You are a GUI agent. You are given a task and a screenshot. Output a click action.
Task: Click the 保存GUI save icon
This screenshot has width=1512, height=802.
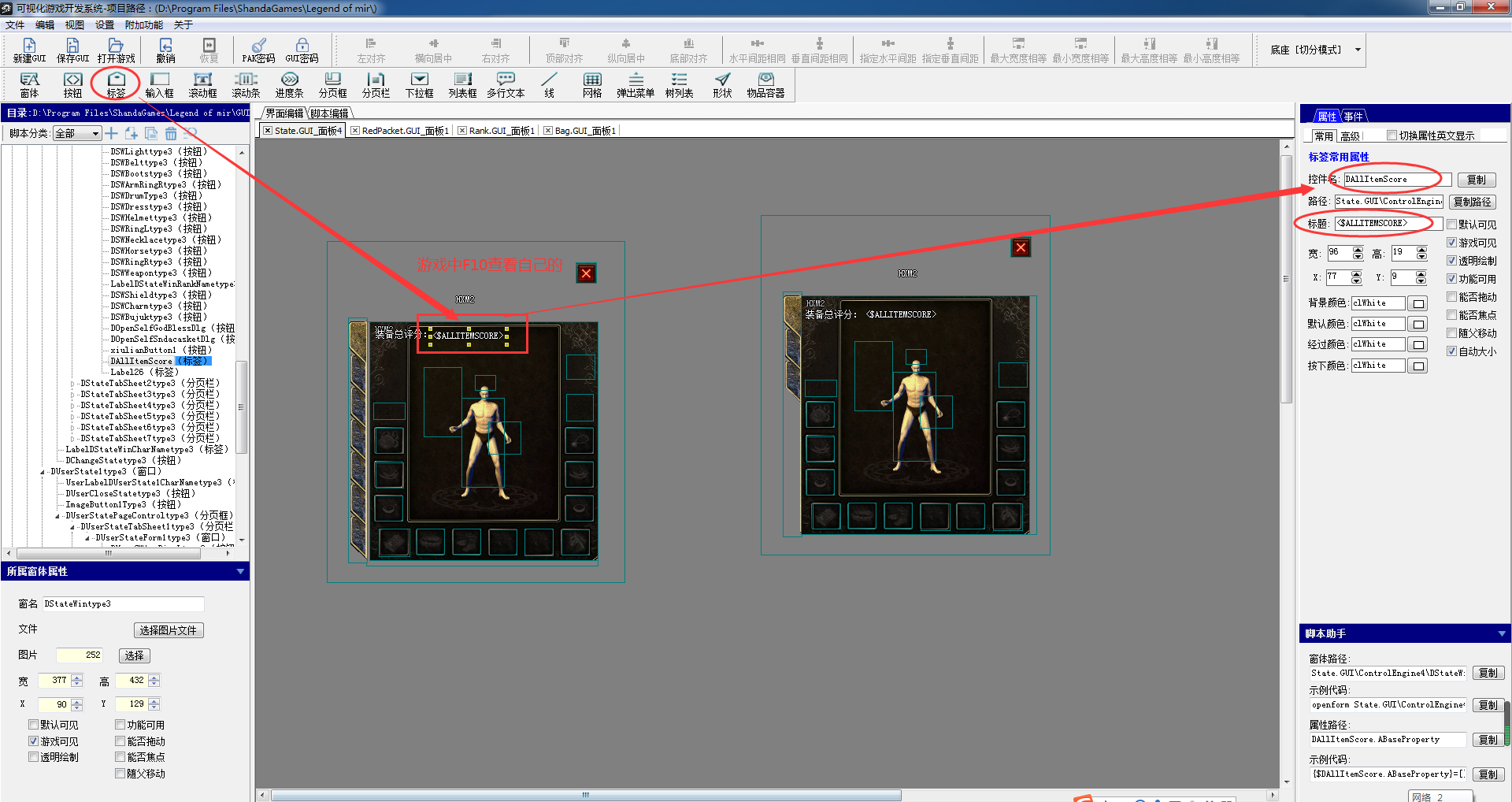[x=72, y=50]
